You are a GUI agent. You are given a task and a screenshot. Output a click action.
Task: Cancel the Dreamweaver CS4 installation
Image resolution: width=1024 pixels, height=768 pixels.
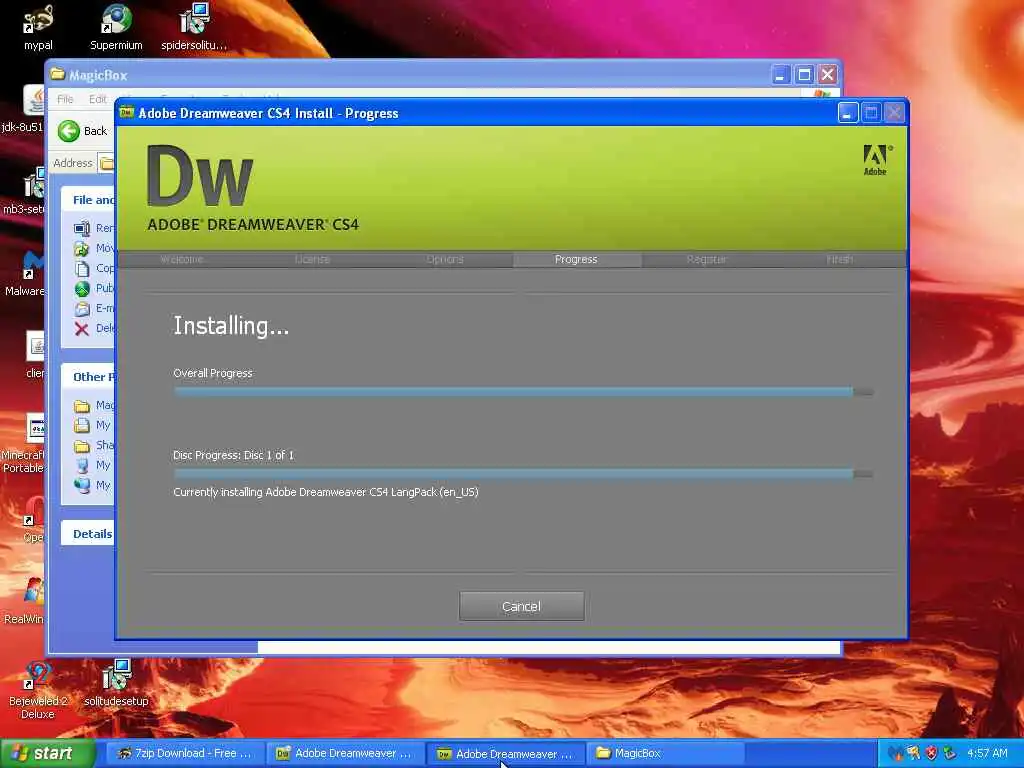[x=521, y=606]
